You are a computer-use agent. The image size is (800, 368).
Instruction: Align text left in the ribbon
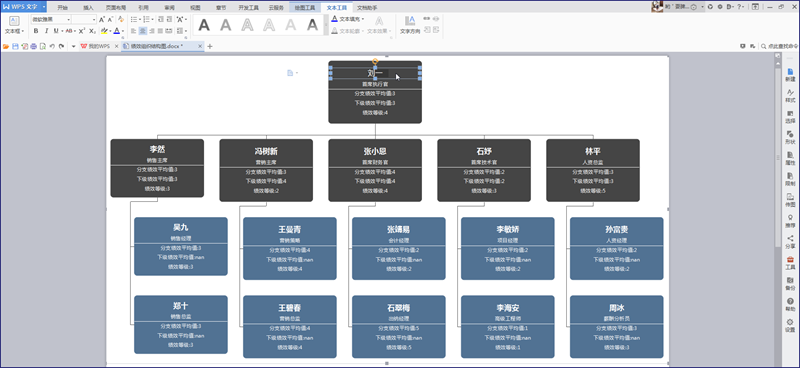(133, 31)
